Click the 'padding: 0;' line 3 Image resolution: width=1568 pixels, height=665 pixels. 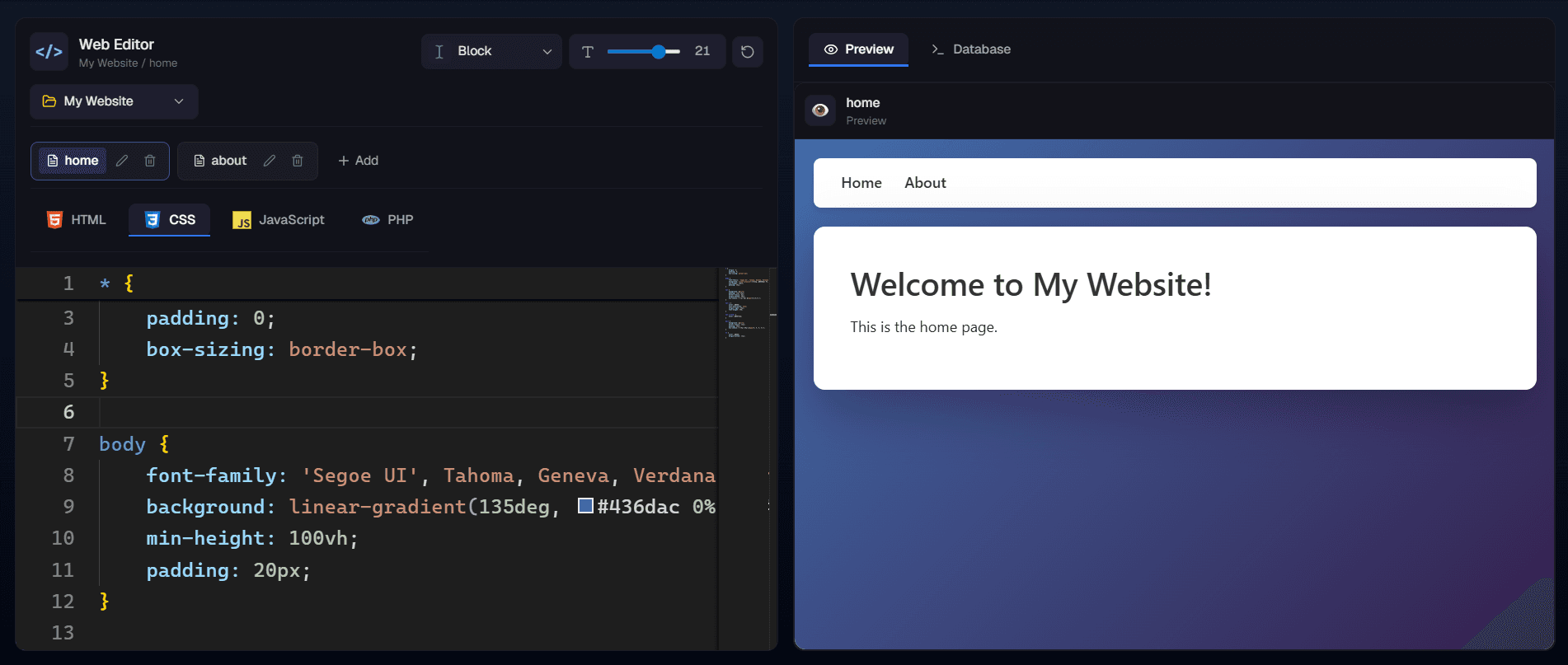point(210,318)
